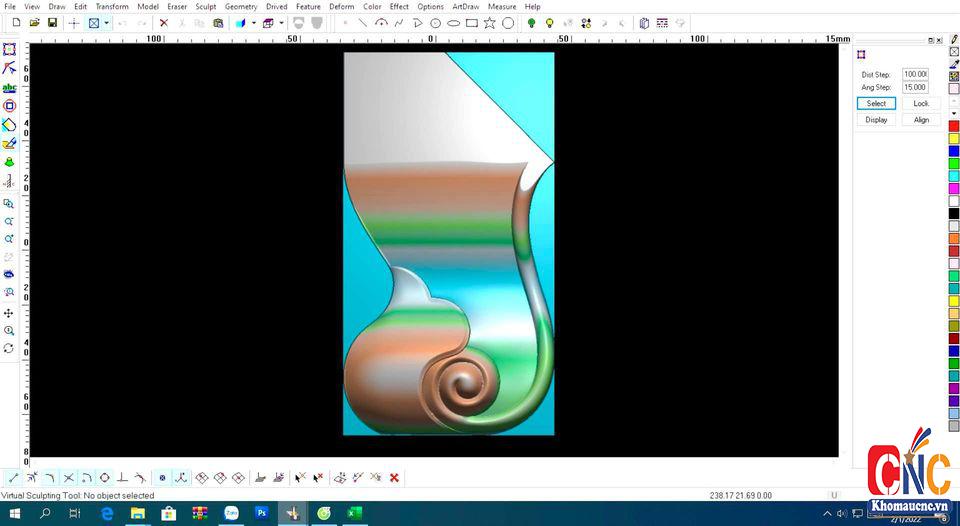
Task: Click the green light bulb icon
Action: click(x=531, y=23)
